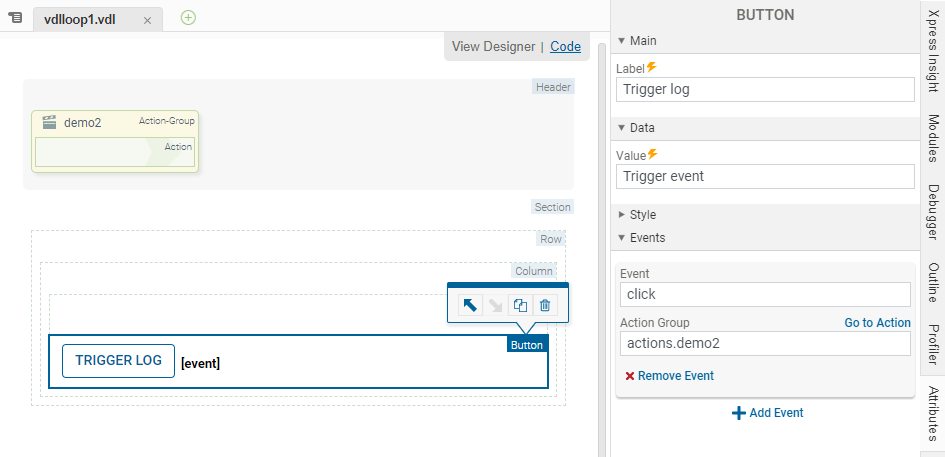945x457 pixels.
Task: Click the Value dynamic expression lightning icon
Action: pos(653,154)
